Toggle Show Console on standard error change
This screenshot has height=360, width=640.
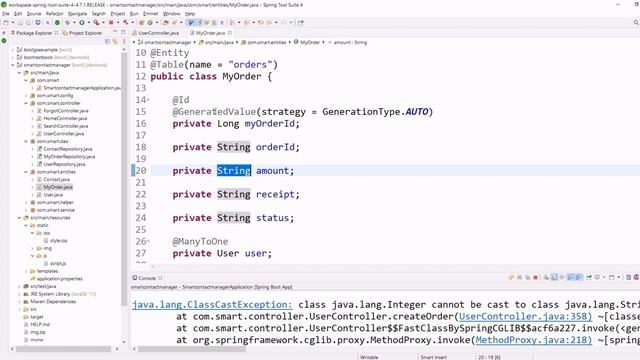(579, 278)
